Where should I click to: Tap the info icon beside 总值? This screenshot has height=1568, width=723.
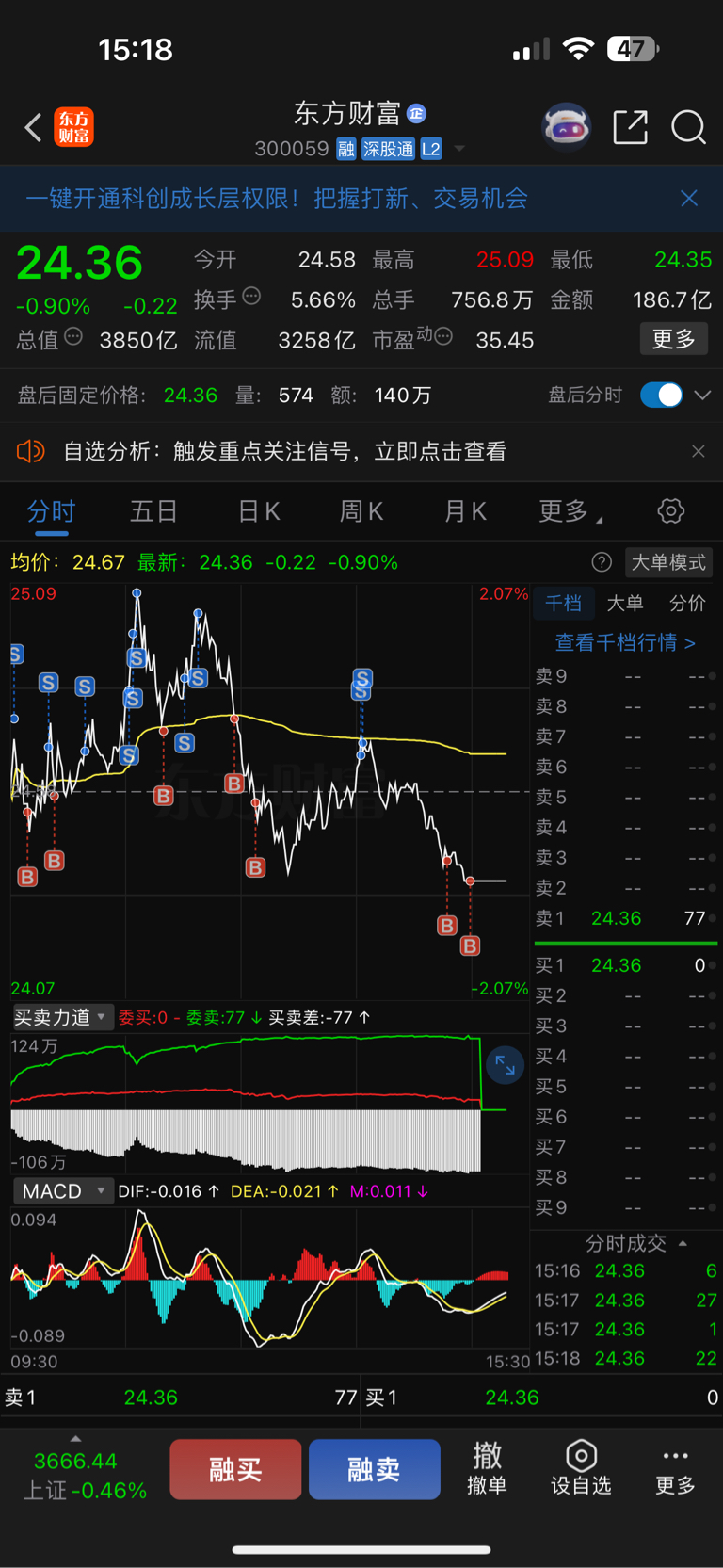tap(73, 336)
